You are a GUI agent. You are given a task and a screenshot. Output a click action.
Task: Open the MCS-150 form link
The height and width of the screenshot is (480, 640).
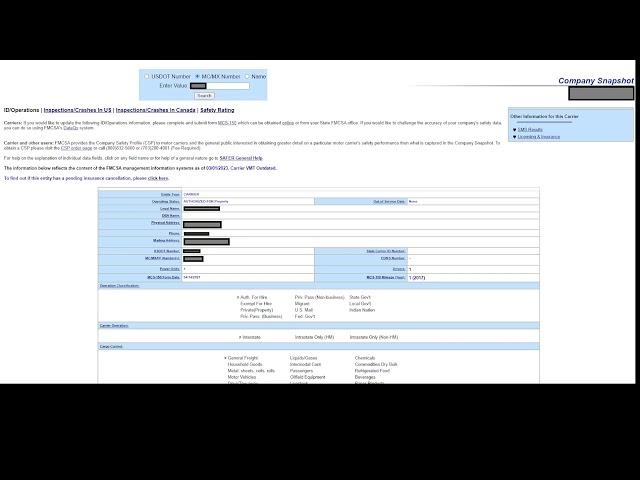click(227, 122)
